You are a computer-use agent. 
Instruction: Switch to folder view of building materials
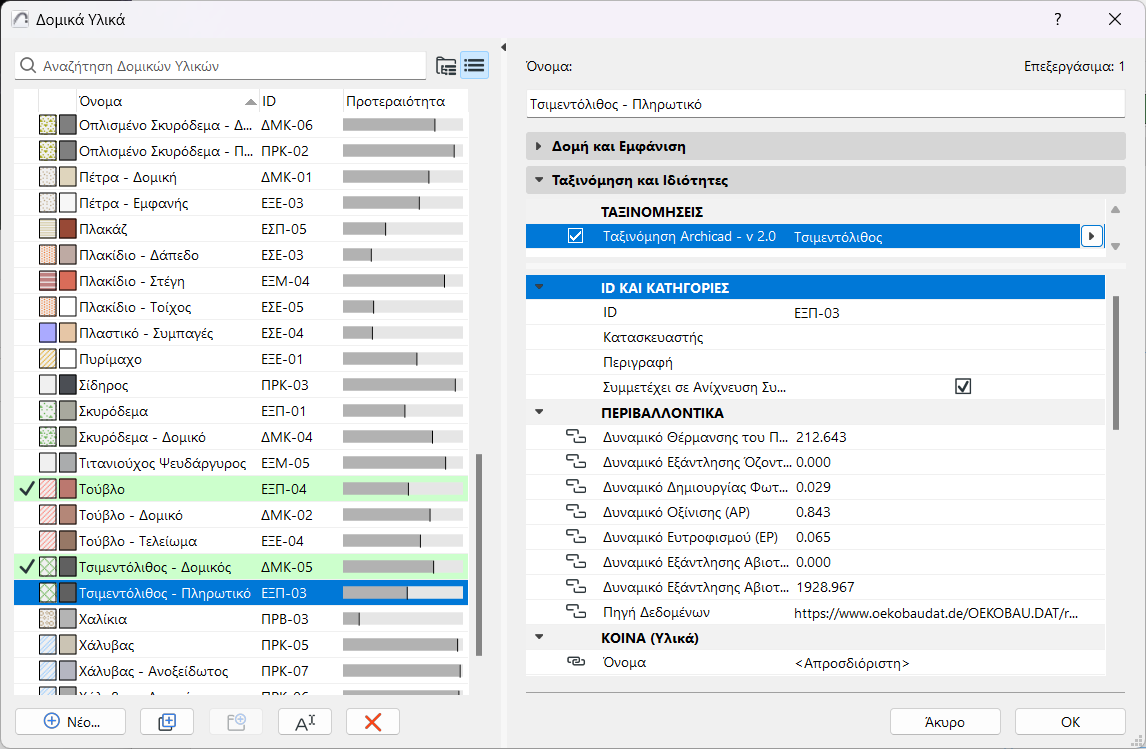[446, 66]
